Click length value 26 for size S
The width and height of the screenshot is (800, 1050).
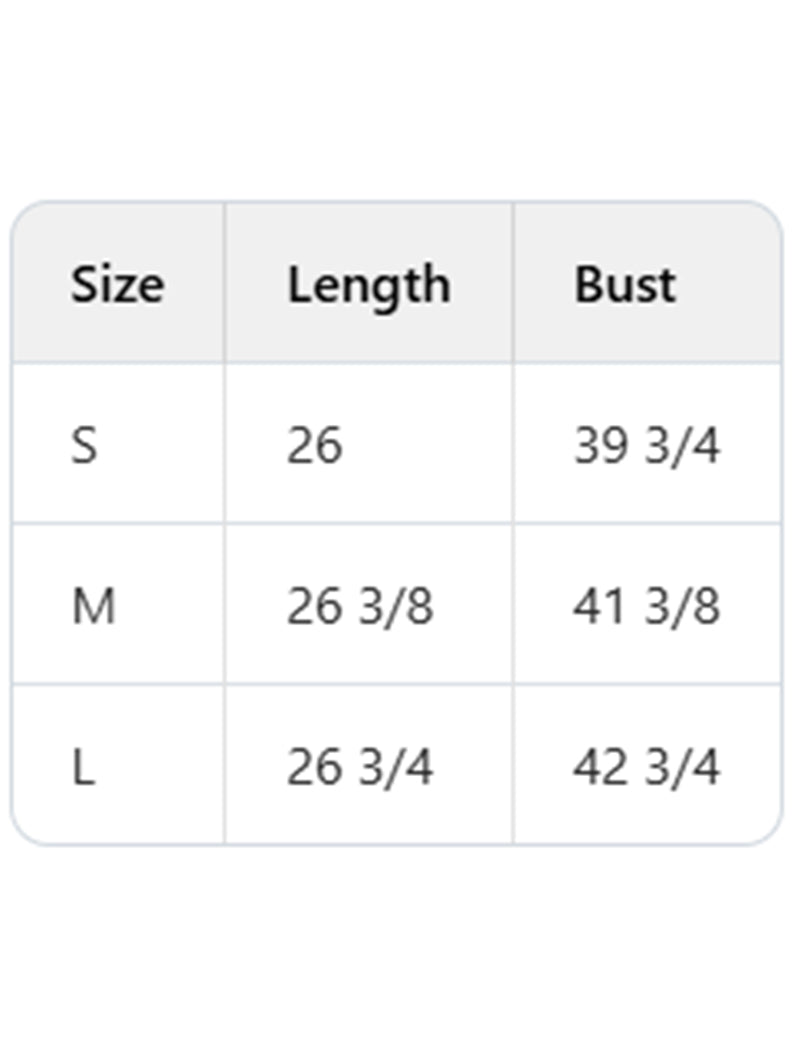[x=314, y=445]
